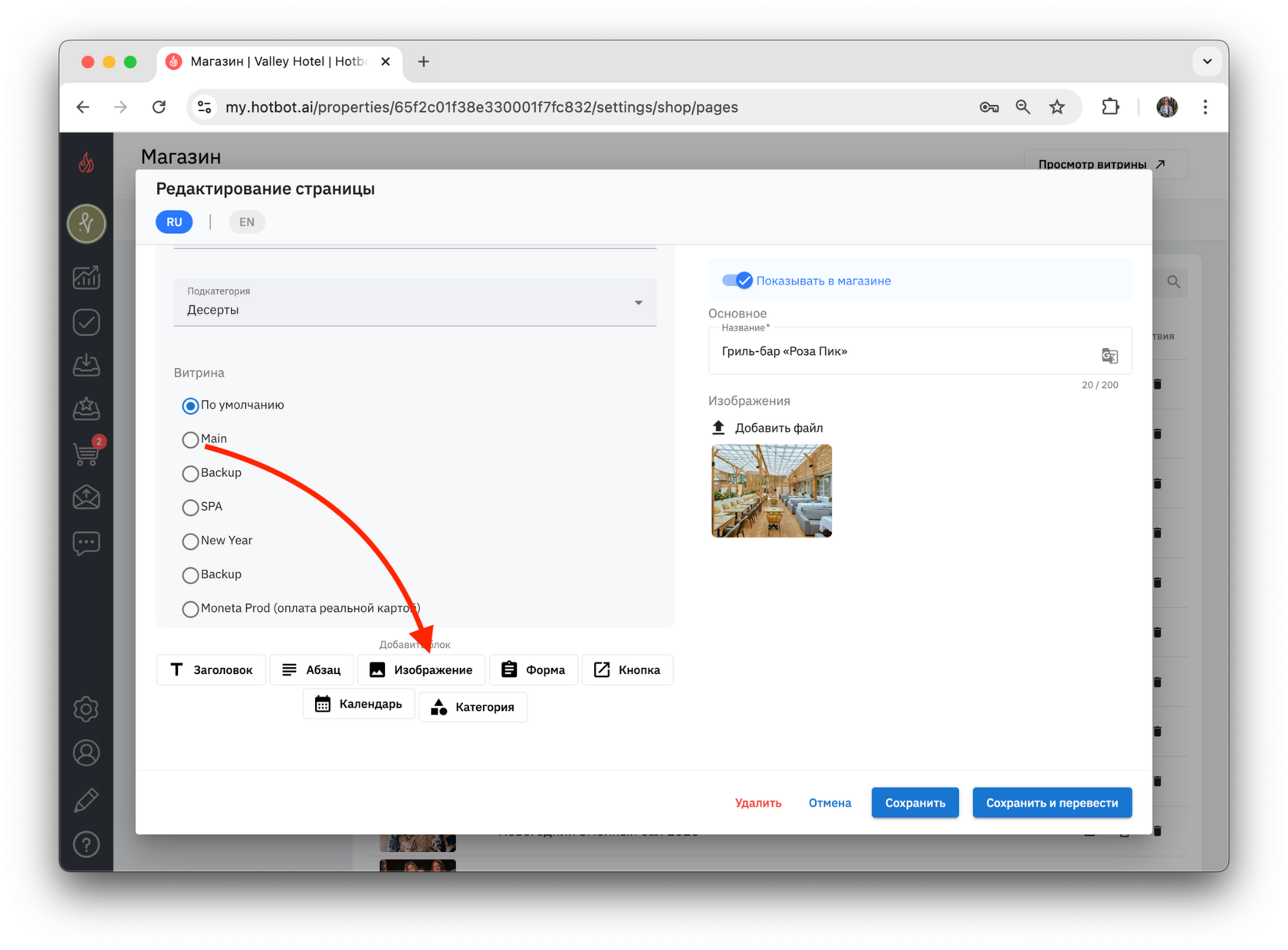Open the settings gear icon in sidebar
1288x950 pixels.
(87, 709)
